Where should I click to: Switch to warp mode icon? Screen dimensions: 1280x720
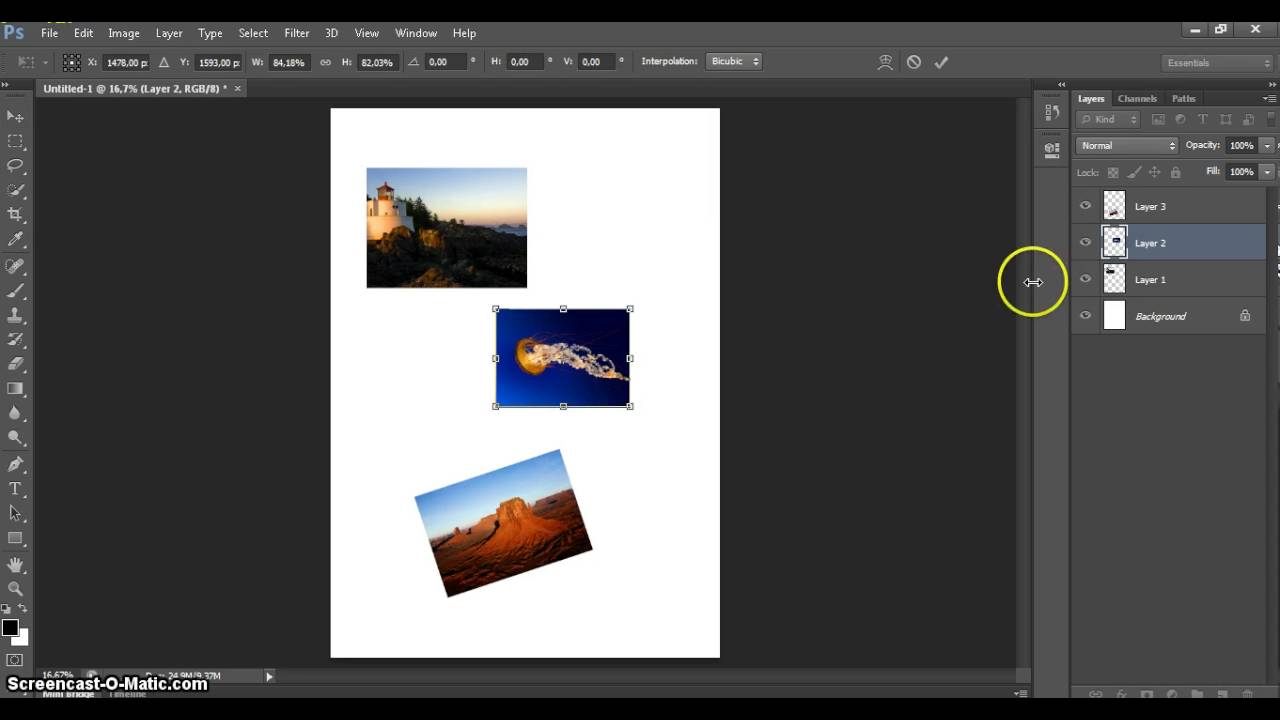pos(885,62)
